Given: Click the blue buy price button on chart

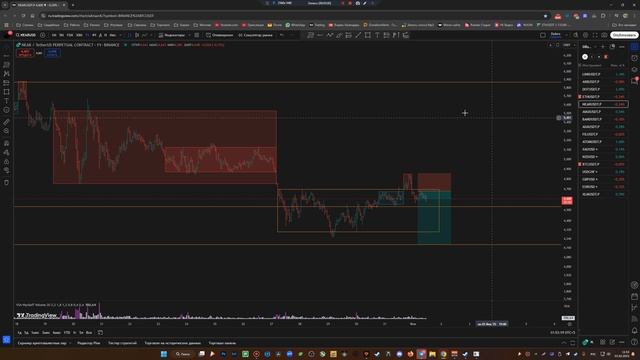Looking at the screenshot, I should pyautogui.click(x=52, y=53).
